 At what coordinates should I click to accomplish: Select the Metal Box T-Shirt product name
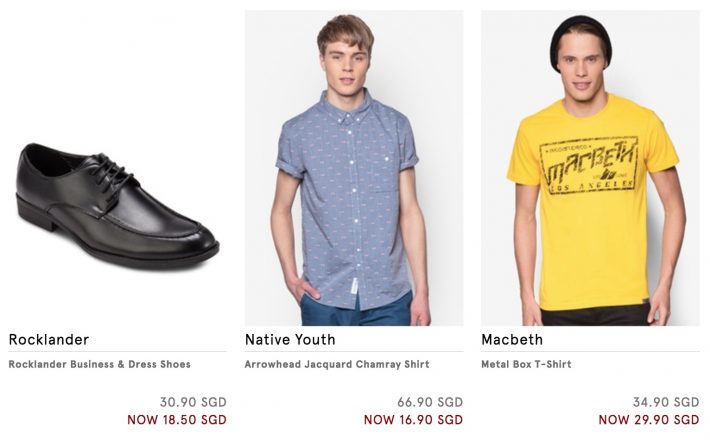click(x=526, y=365)
